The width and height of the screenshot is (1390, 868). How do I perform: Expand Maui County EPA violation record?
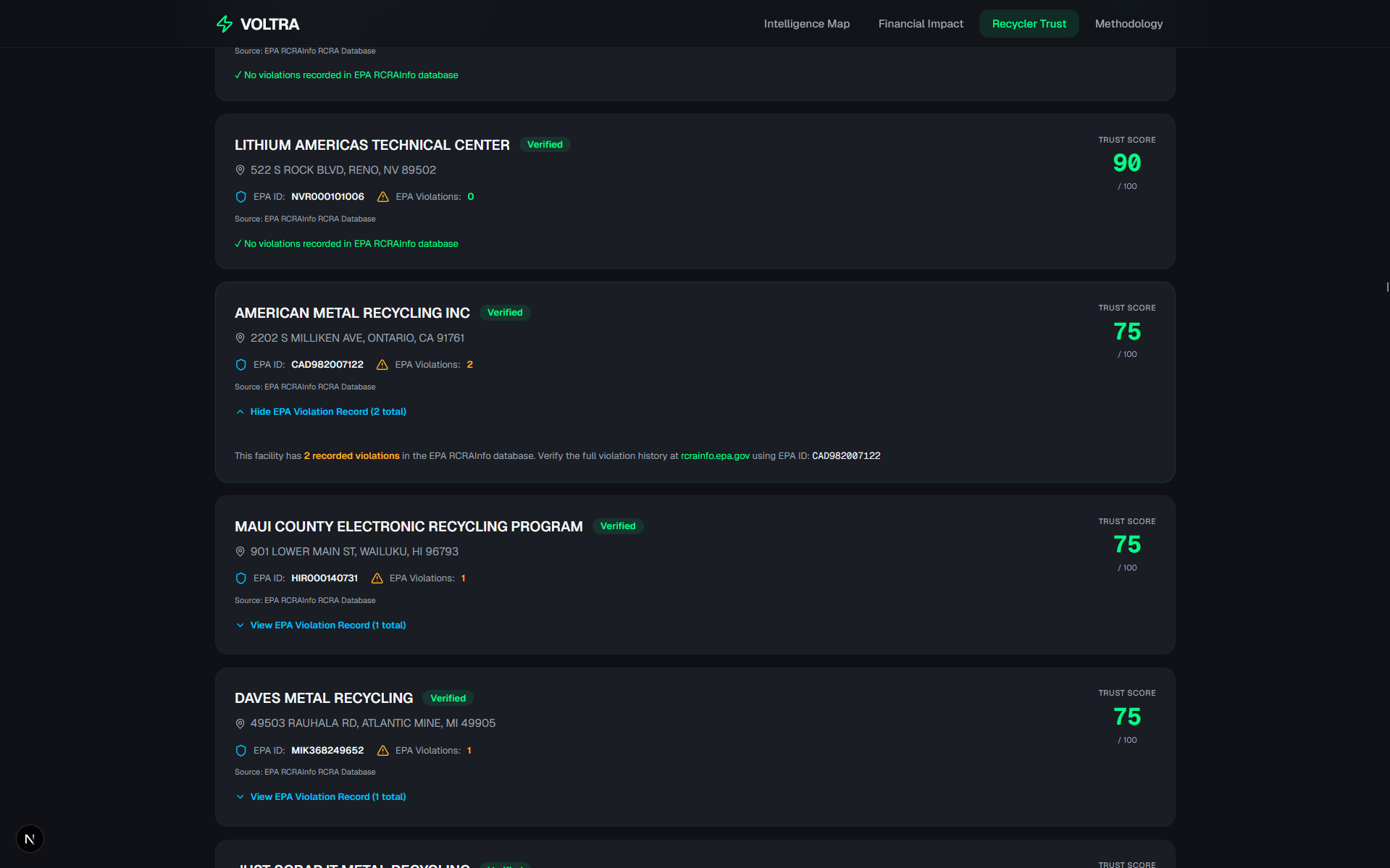point(321,625)
